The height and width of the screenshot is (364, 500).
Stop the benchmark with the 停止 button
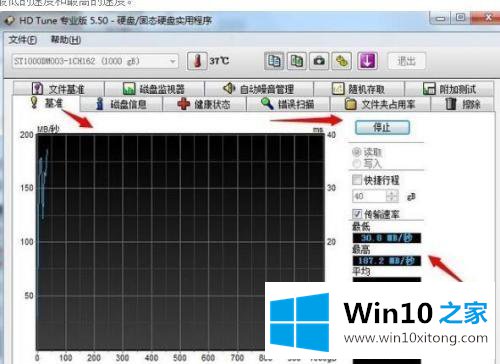pyautogui.click(x=382, y=127)
